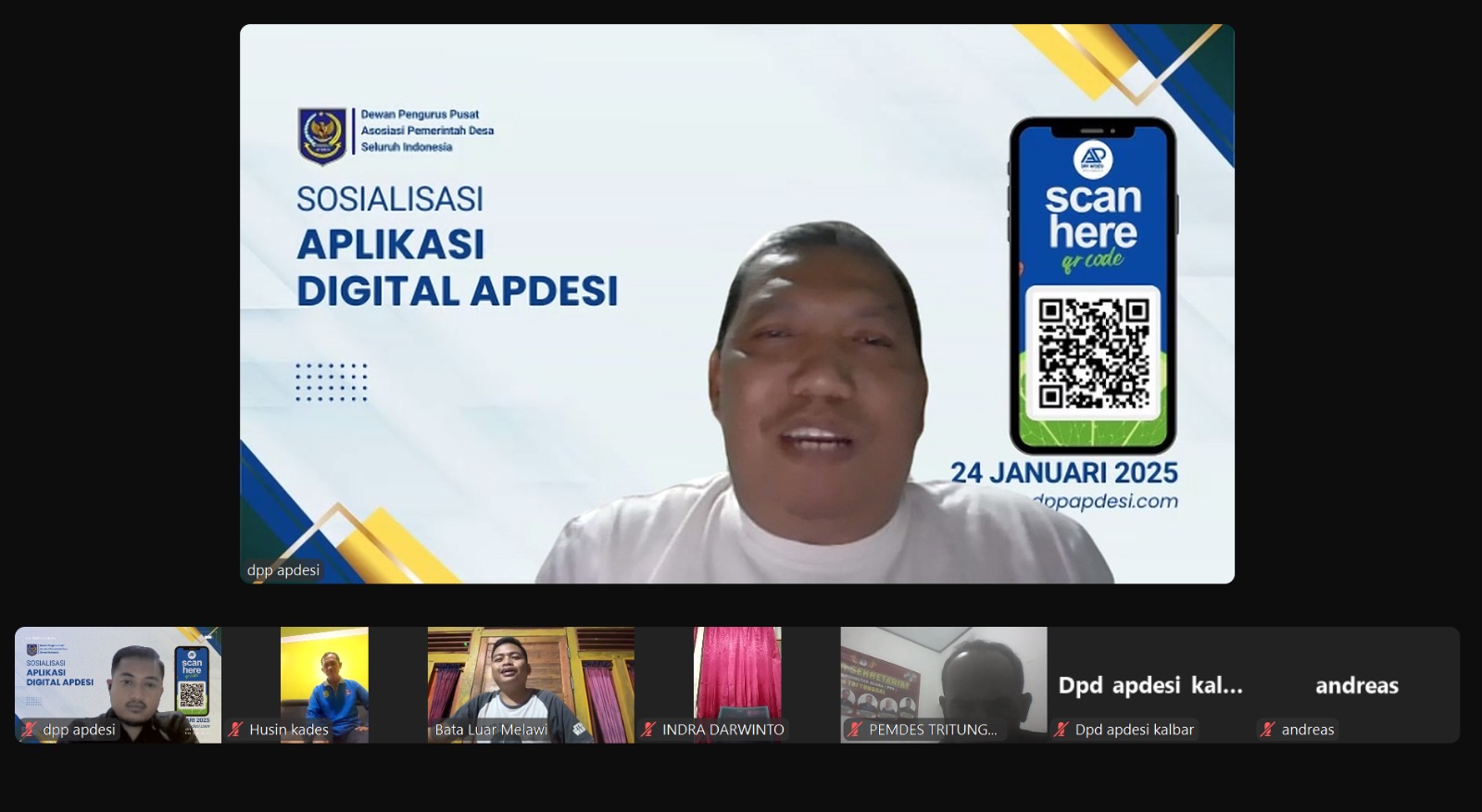The width and height of the screenshot is (1482, 812).
Task: Click the 'dppapdesi.com' website text
Action: pyautogui.click(x=1105, y=502)
